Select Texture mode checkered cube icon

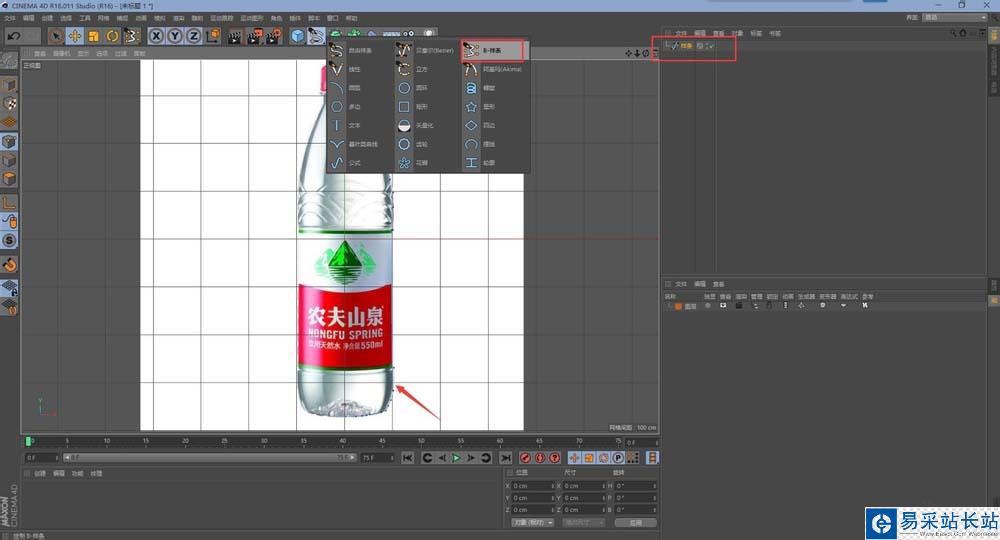click(9, 104)
